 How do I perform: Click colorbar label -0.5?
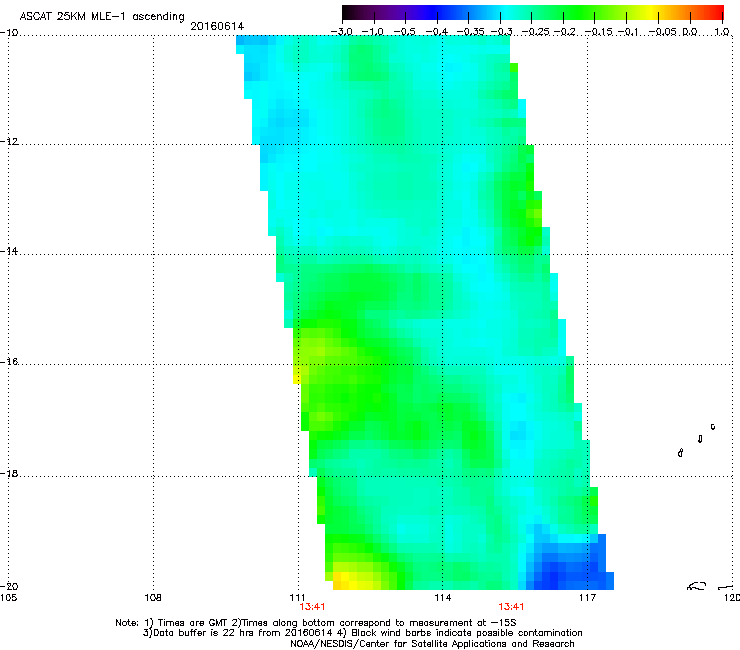pyautogui.click(x=404, y=32)
